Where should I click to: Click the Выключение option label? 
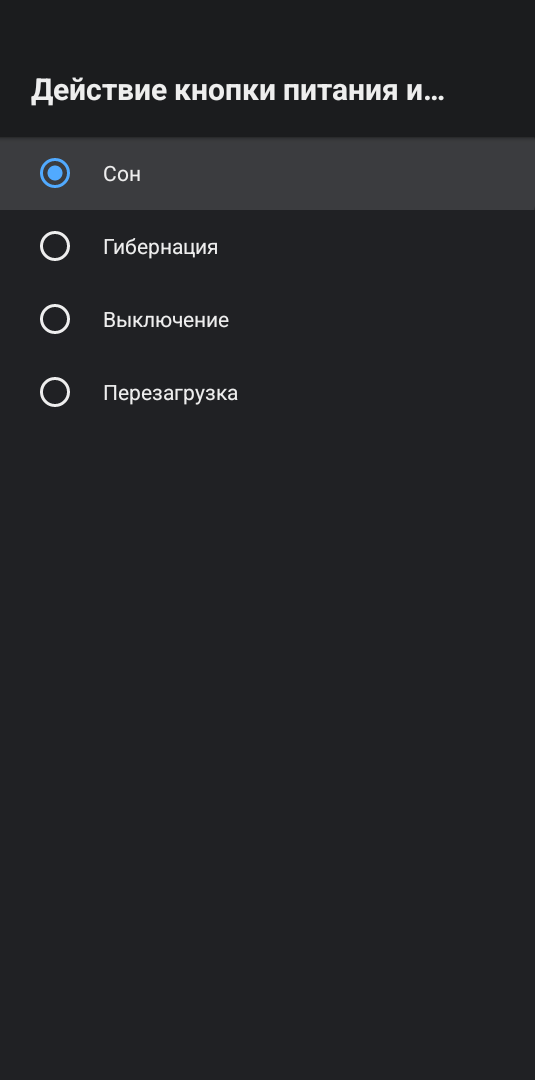(166, 320)
